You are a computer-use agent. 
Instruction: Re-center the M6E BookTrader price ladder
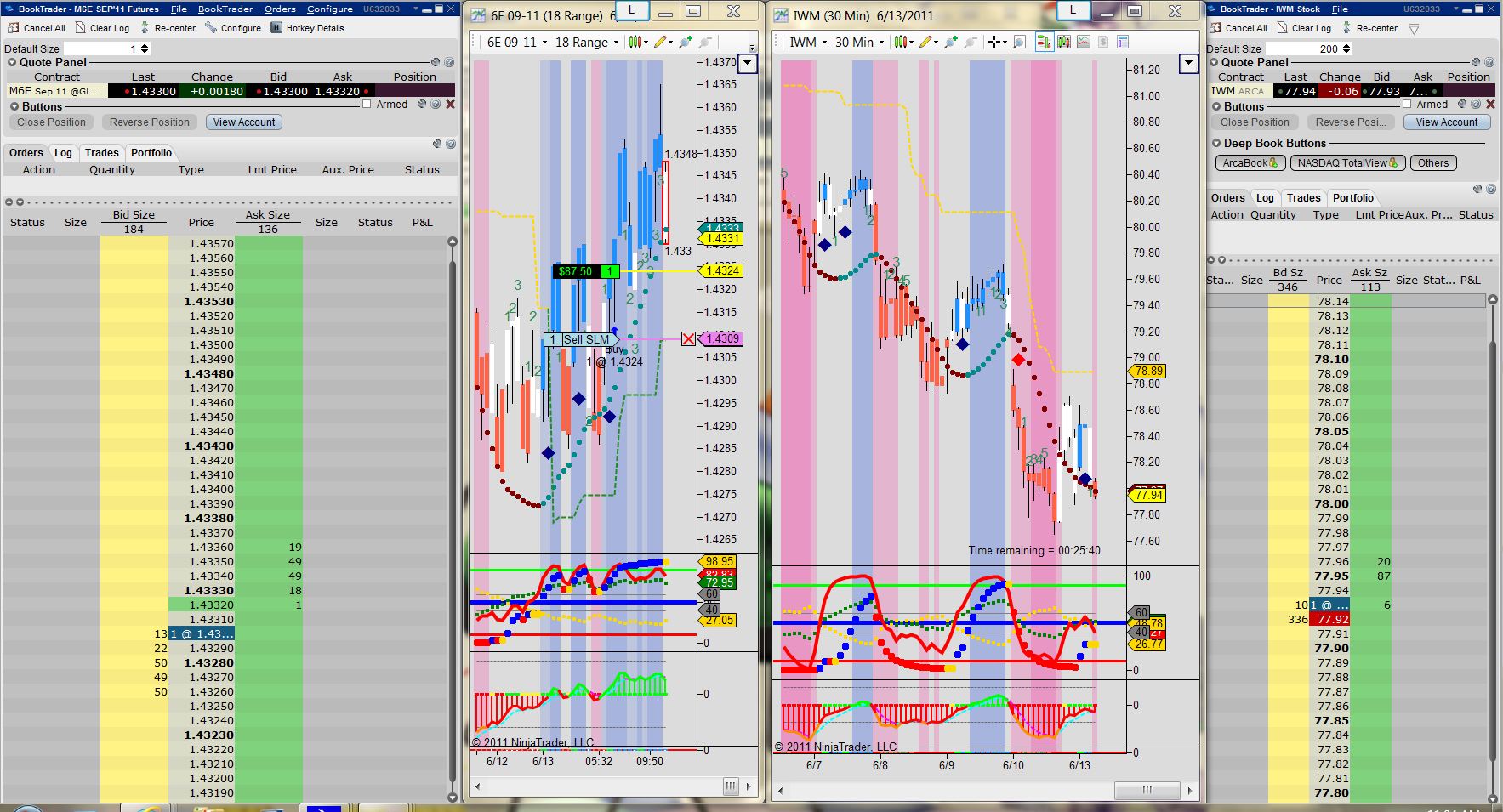click(x=168, y=28)
